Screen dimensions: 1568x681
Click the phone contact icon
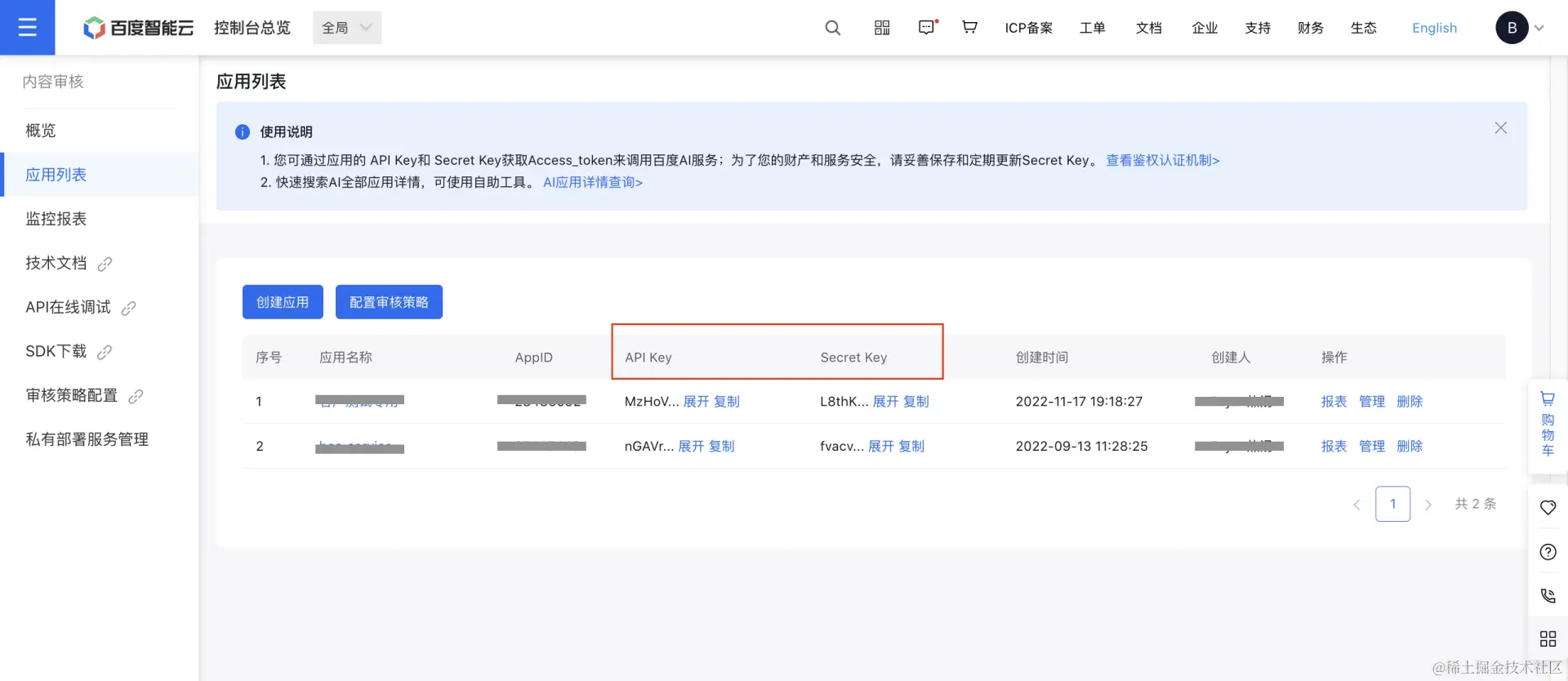tap(1548, 596)
